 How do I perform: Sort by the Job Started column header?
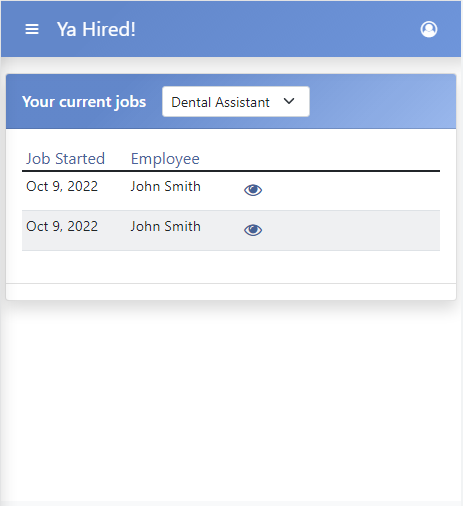click(65, 159)
